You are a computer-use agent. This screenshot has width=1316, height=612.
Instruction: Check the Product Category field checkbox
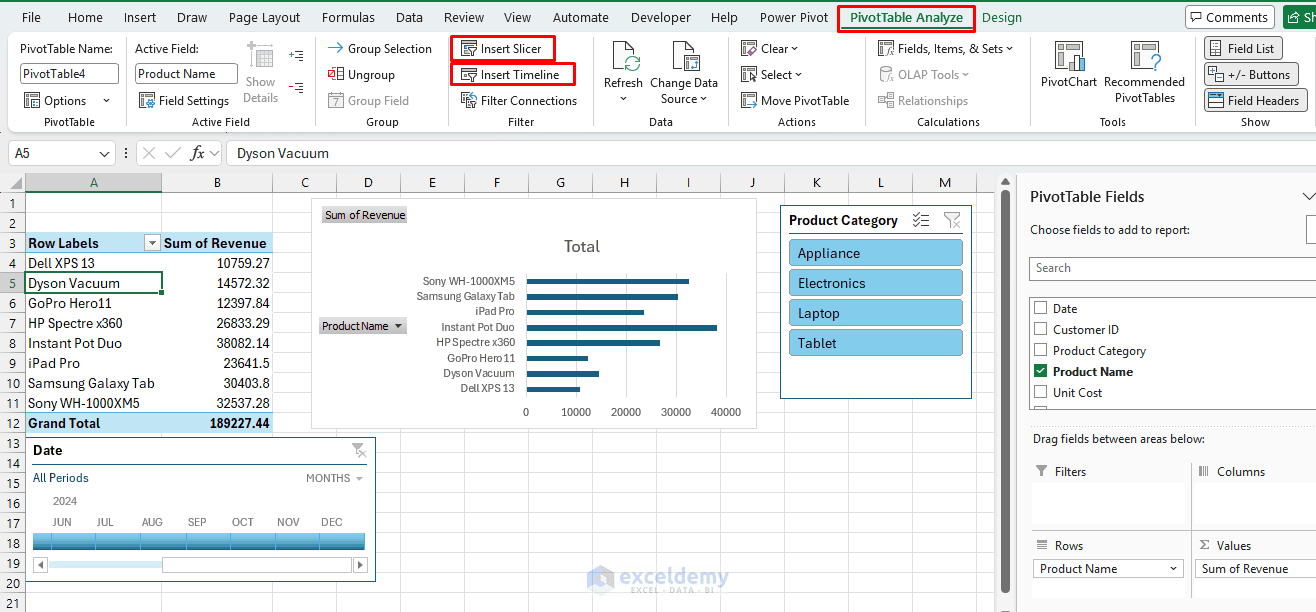(1041, 351)
